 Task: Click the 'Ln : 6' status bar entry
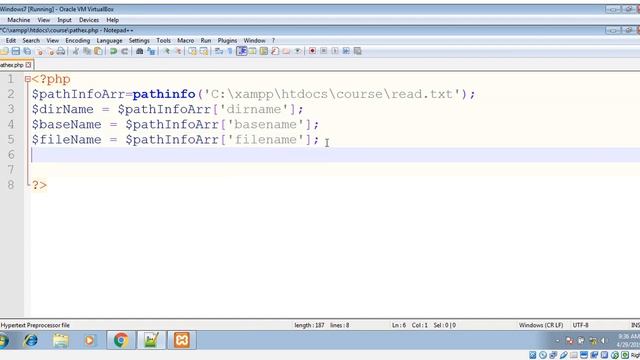point(399,325)
